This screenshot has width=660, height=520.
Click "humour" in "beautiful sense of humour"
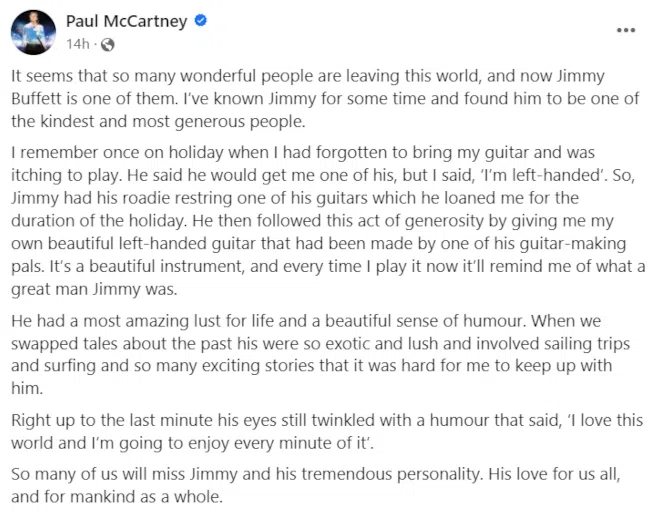494,321
